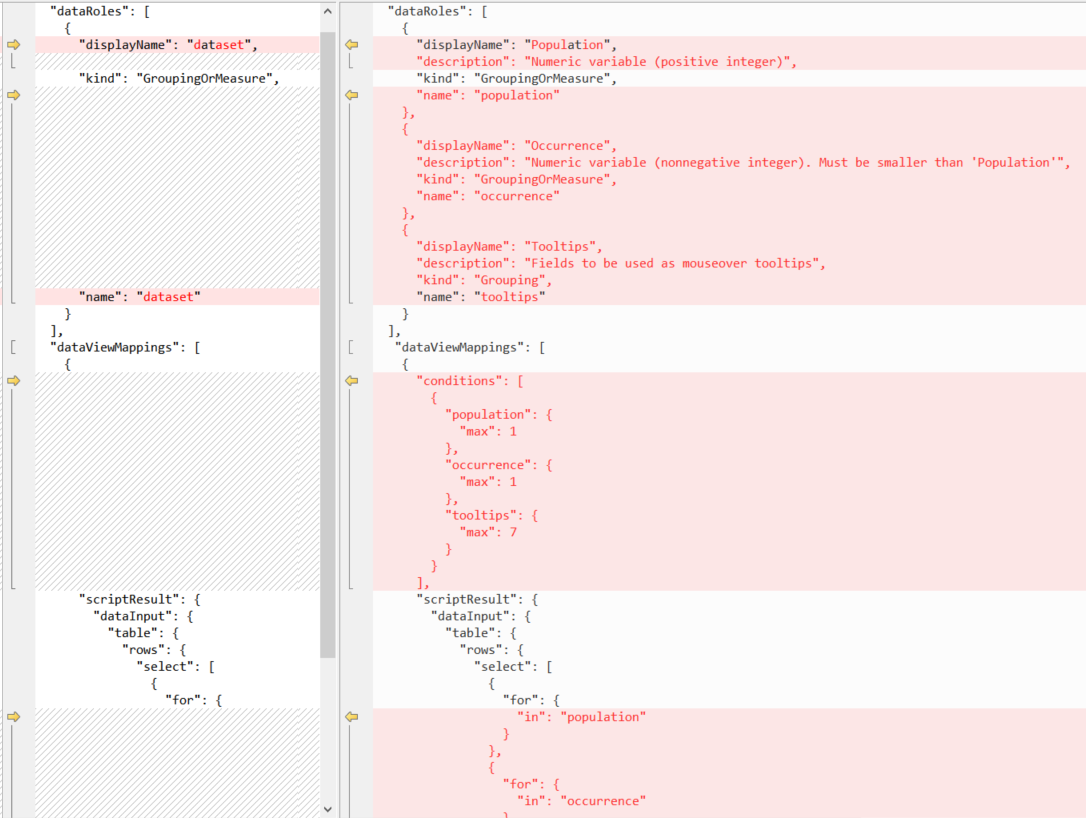Image resolution: width=1086 pixels, height=818 pixels.
Task: Click the right pane "name": "population" line
Action: 488,96
